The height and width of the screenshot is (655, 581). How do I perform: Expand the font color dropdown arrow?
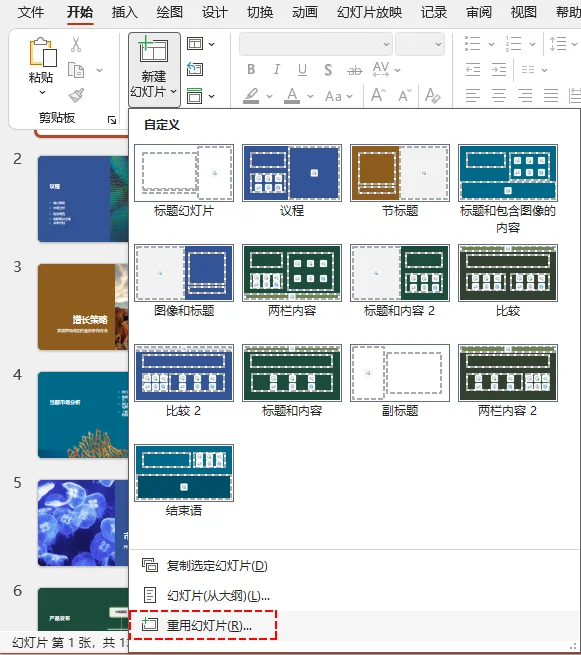[310, 96]
